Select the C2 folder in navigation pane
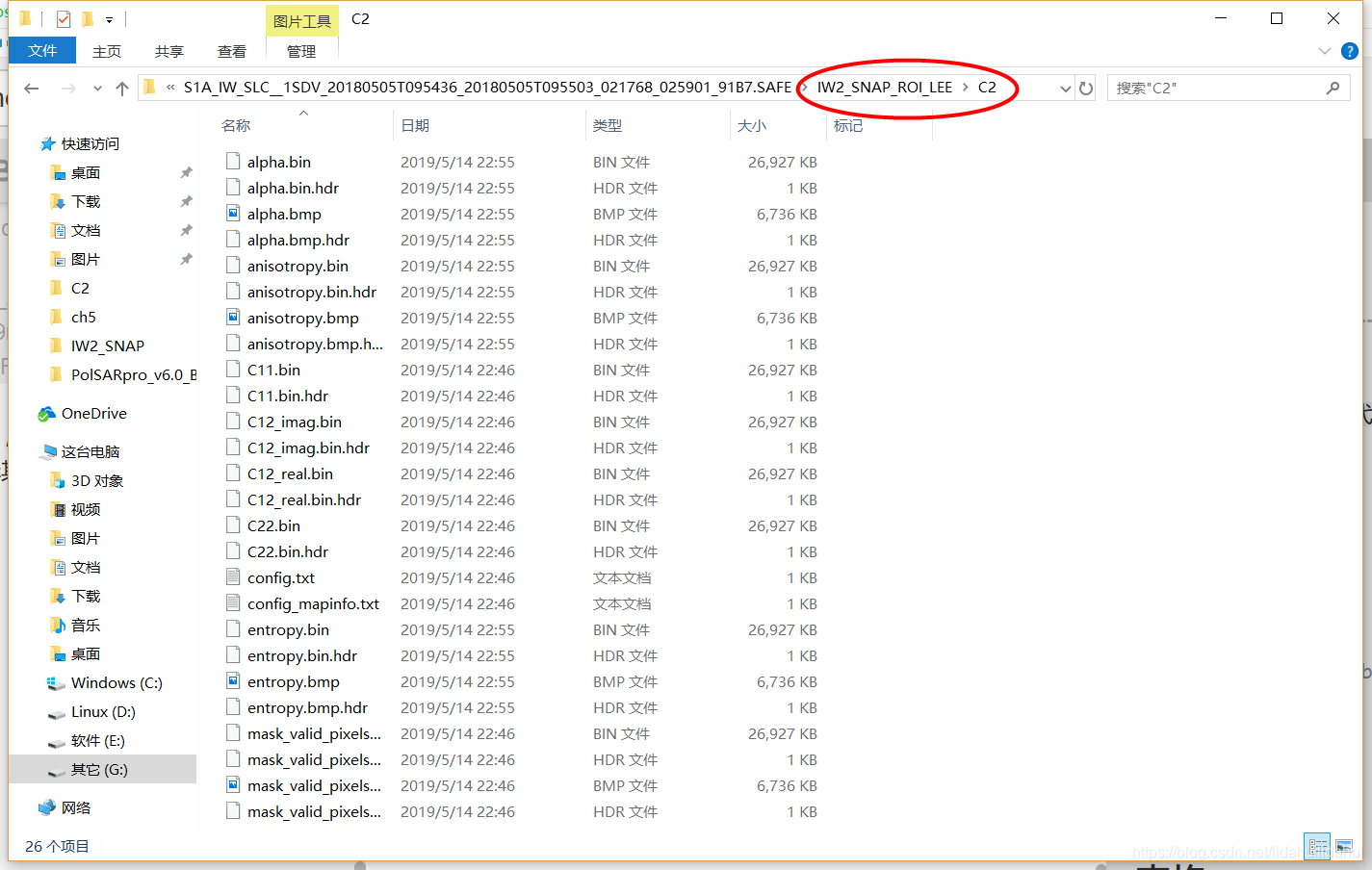This screenshot has height=870, width=1372. 80,289
